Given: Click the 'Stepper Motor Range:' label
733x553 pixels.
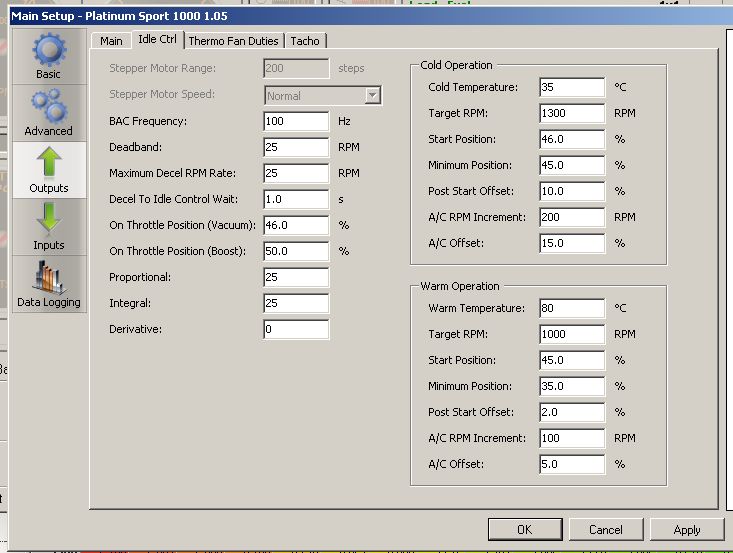Looking at the screenshot, I should click(163, 68).
